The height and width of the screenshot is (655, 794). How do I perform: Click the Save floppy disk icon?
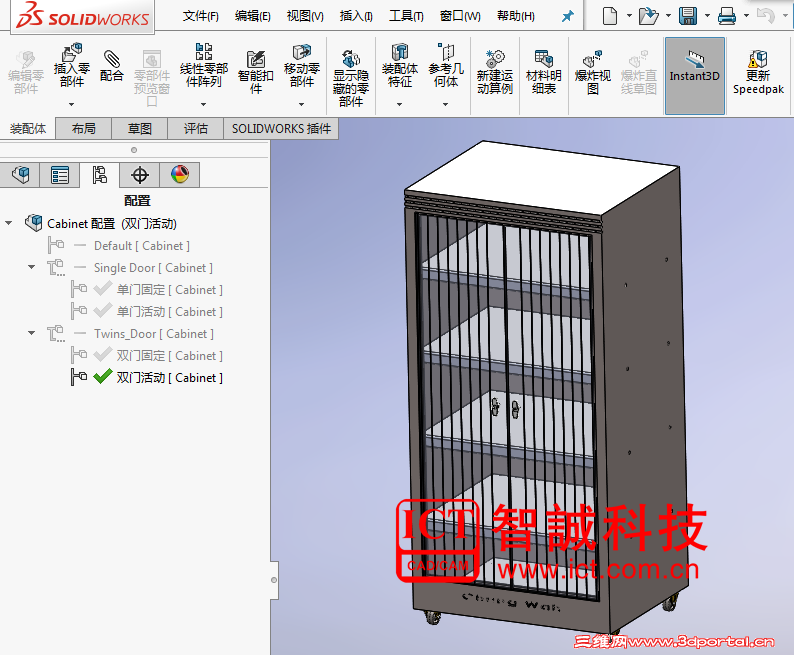[688, 16]
